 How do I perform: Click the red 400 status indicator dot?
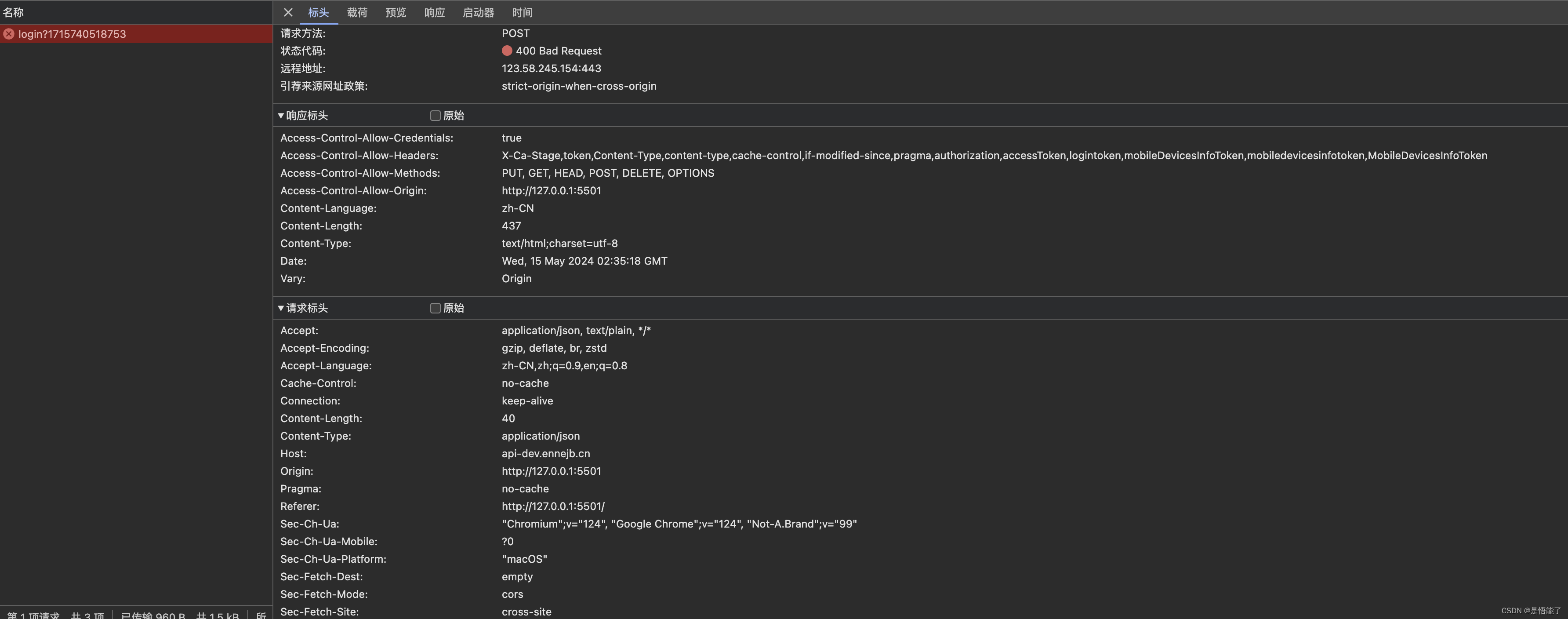[507, 51]
